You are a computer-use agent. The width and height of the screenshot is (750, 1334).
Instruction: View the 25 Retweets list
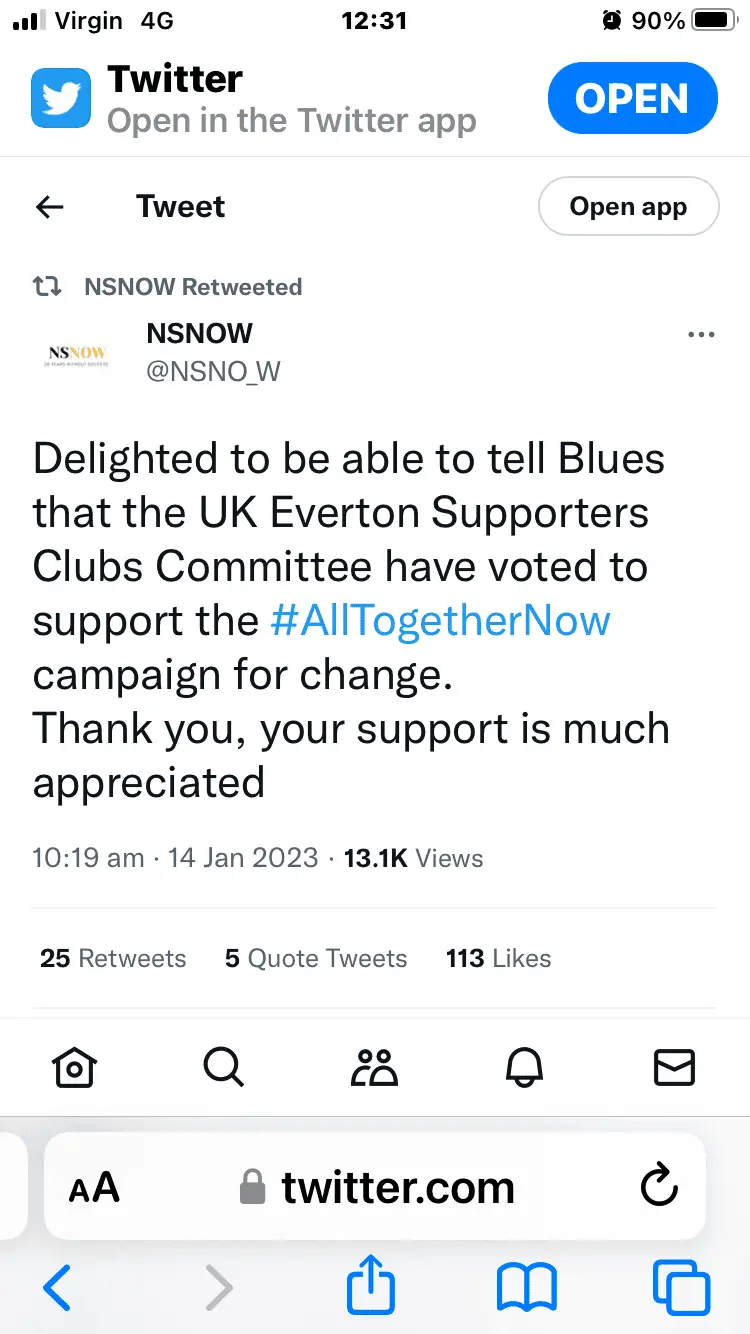click(x=113, y=958)
